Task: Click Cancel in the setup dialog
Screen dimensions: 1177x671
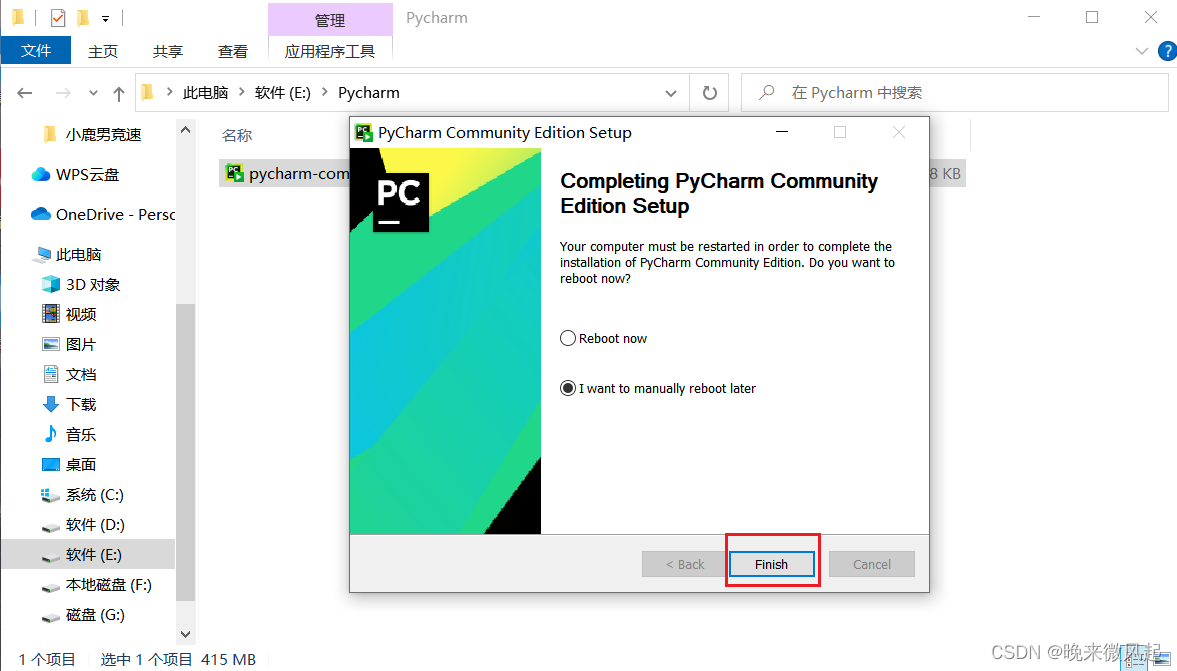Action: coord(871,564)
